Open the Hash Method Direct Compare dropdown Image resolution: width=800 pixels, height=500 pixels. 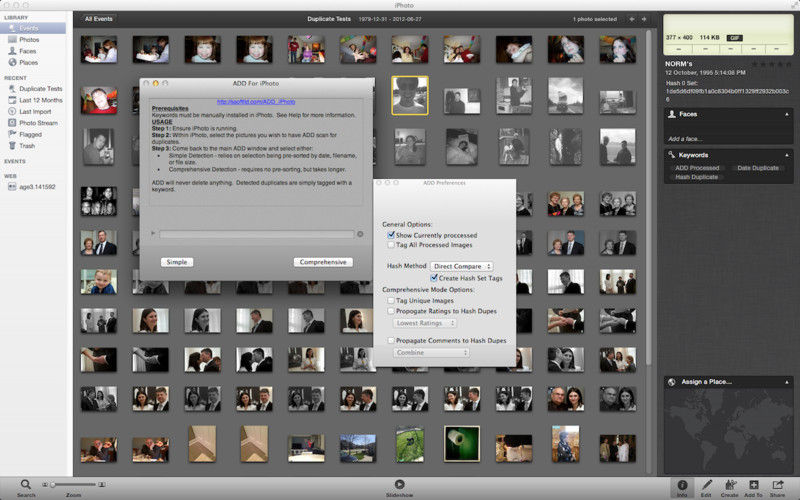pyautogui.click(x=461, y=266)
